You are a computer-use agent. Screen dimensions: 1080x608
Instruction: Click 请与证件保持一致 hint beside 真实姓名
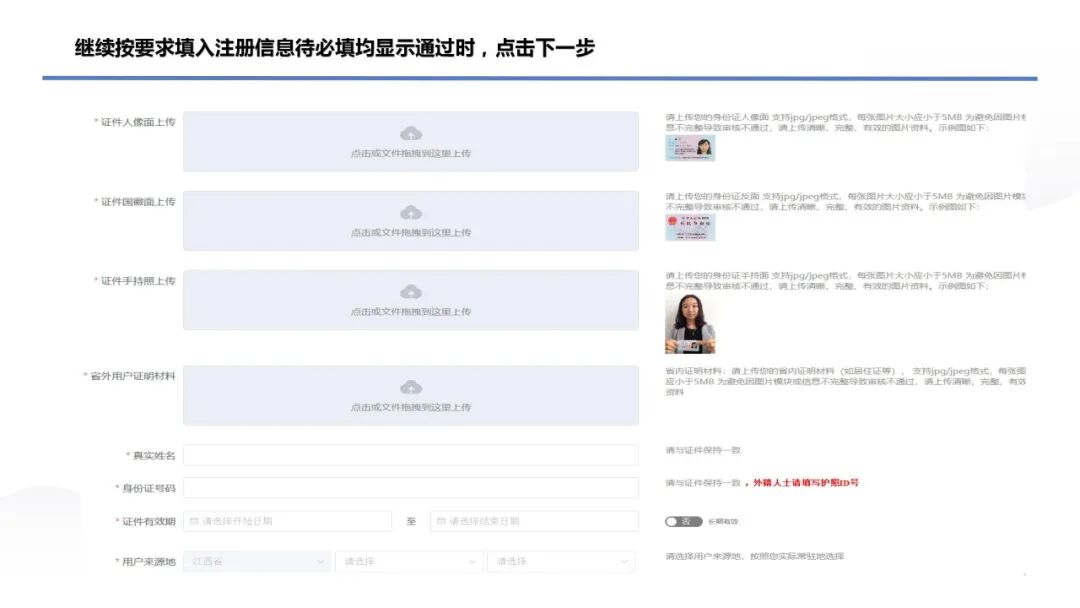point(703,450)
